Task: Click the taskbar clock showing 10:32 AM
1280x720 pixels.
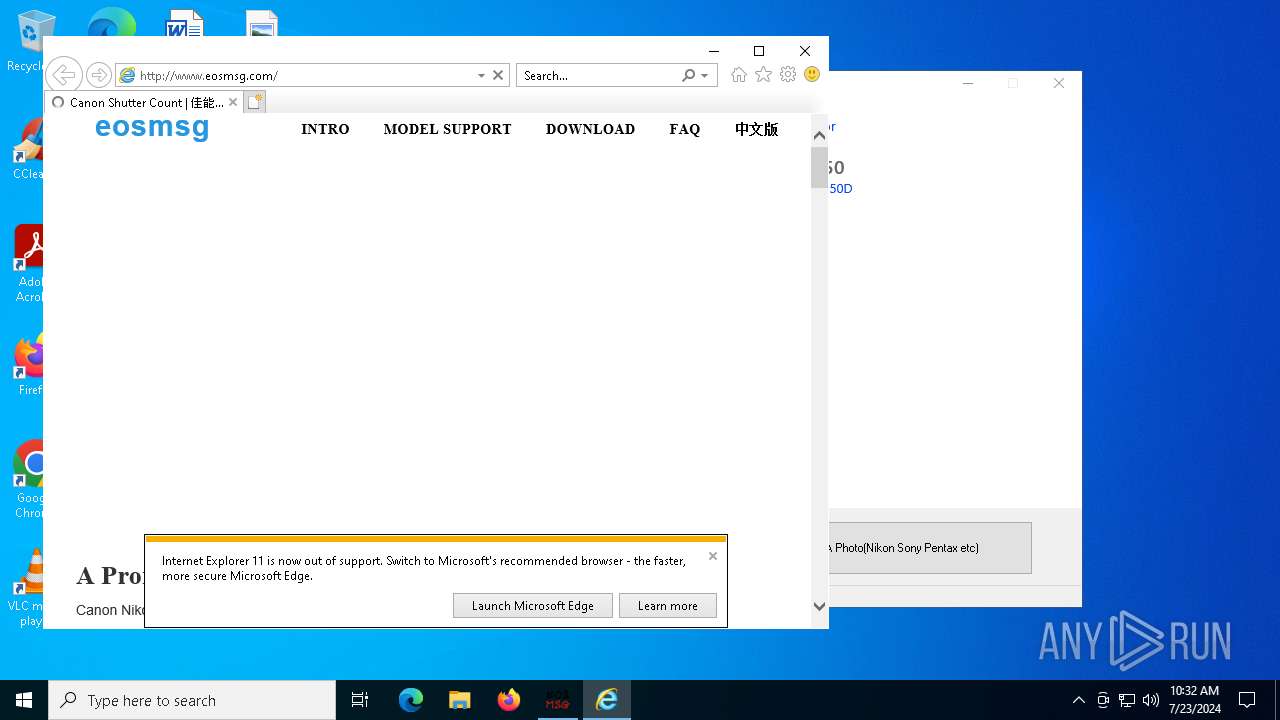Action: click(1194, 700)
